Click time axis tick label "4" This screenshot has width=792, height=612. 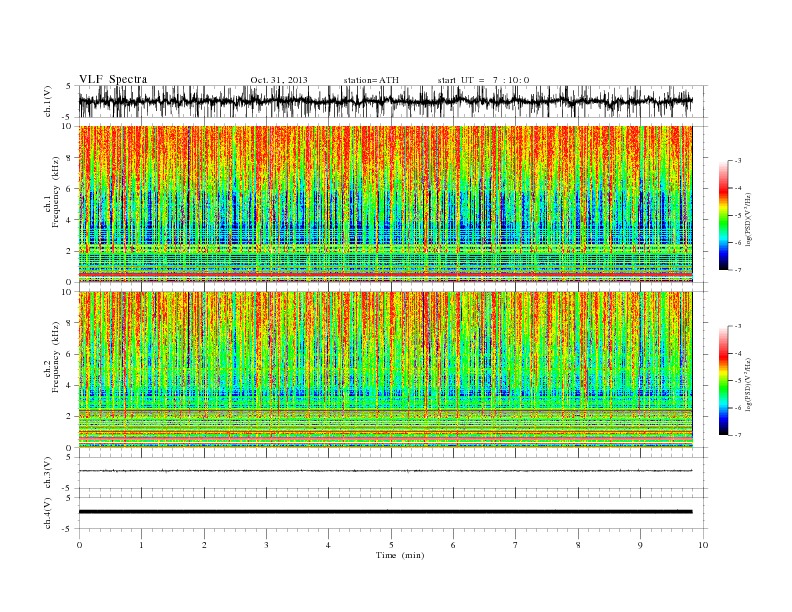(328, 545)
